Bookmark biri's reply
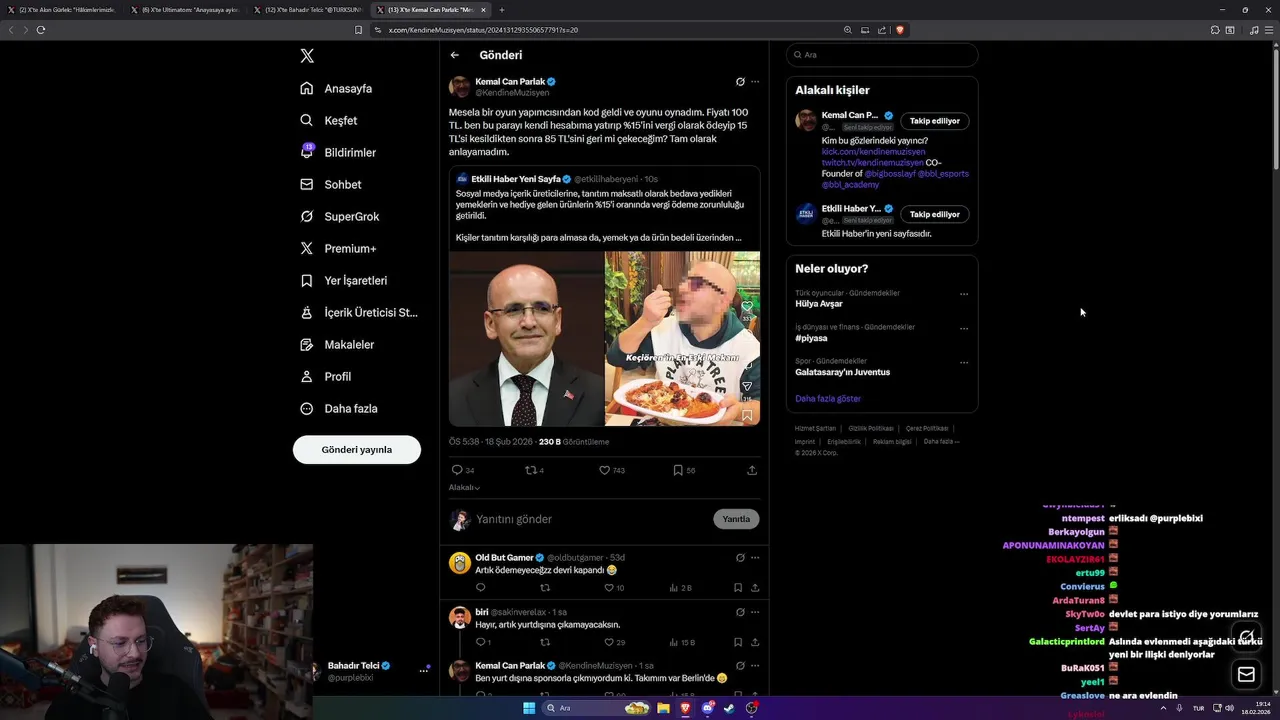The width and height of the screenshot is (1280, 720). [x=738, y=642]
